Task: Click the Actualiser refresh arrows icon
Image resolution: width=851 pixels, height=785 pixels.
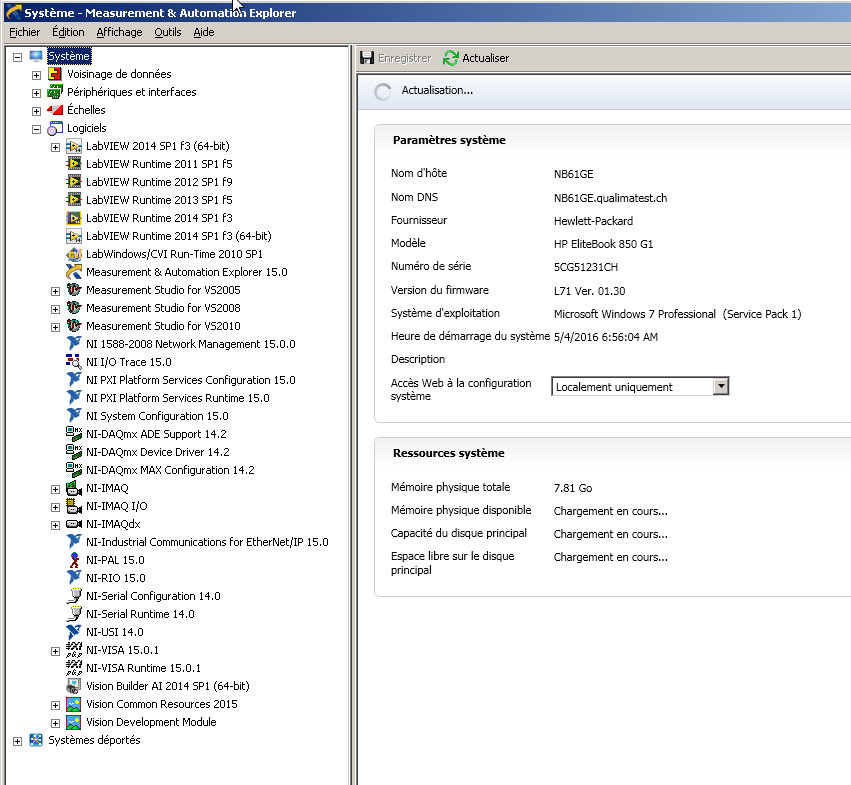Action: tap(450, 58)
